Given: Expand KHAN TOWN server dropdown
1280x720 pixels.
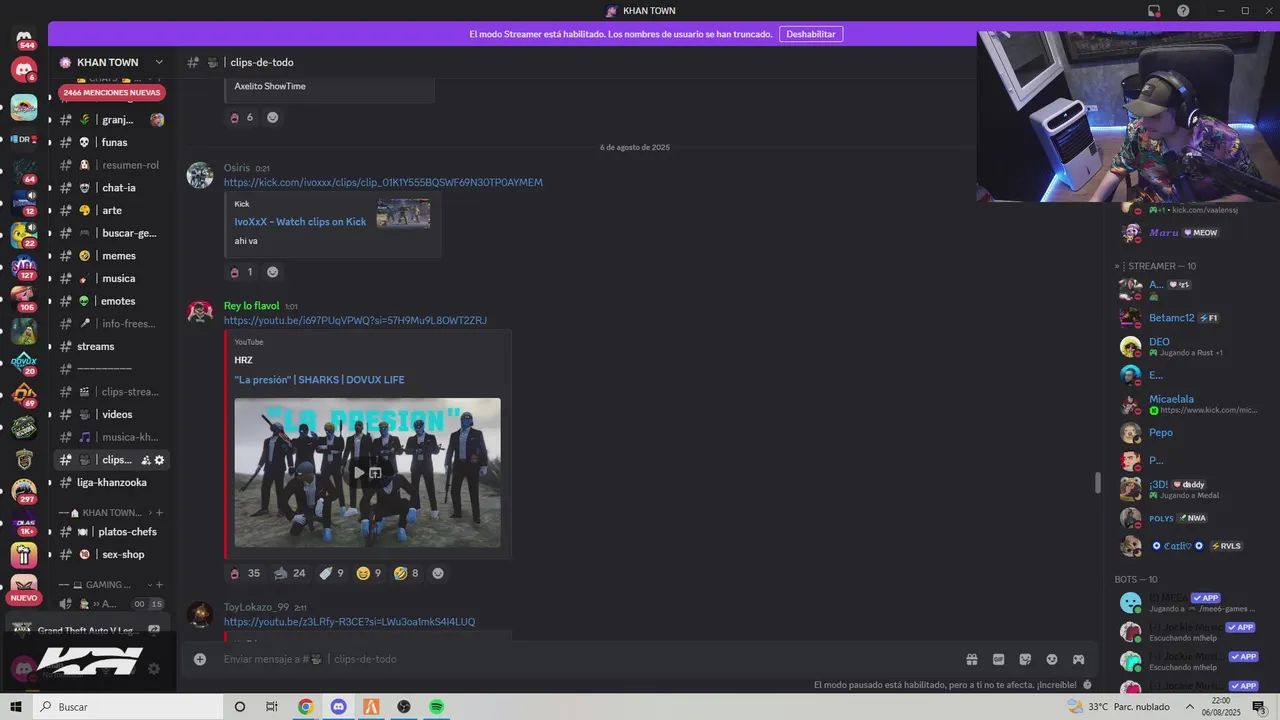Looking at the screenshot, I should click(159, 62).
